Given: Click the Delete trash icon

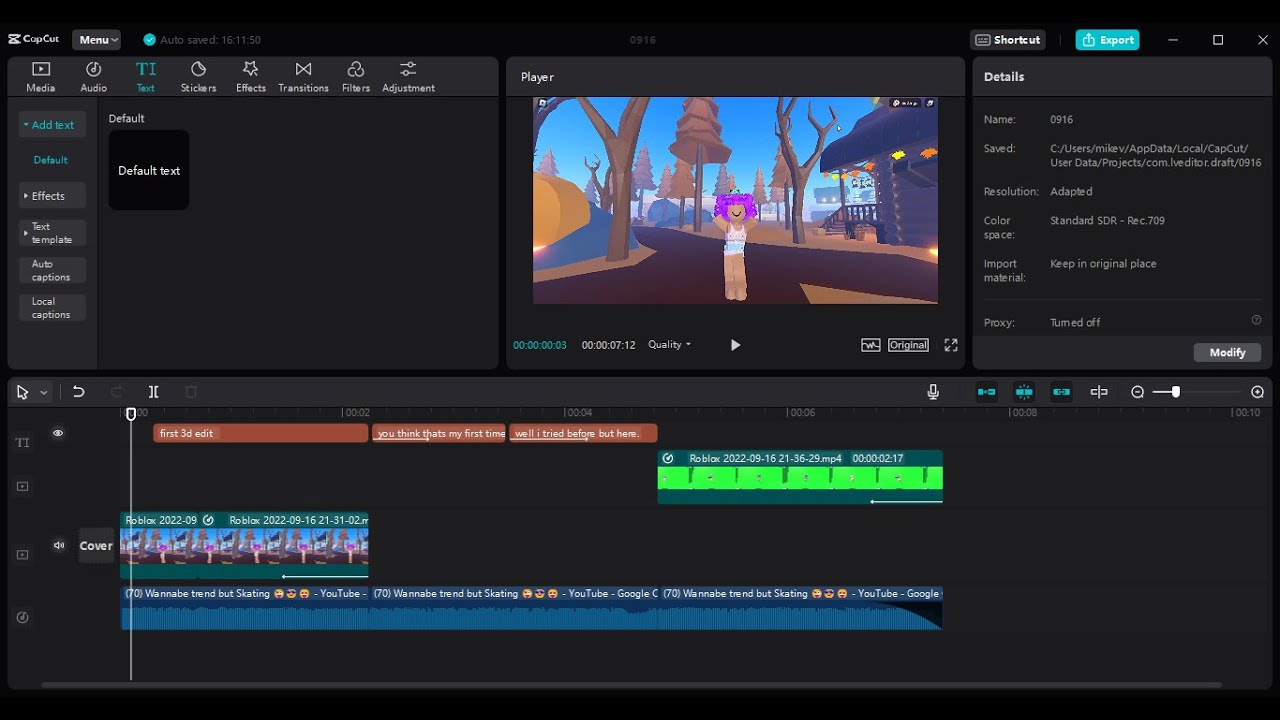Looking at the screenshot, I should click(191, 392).
